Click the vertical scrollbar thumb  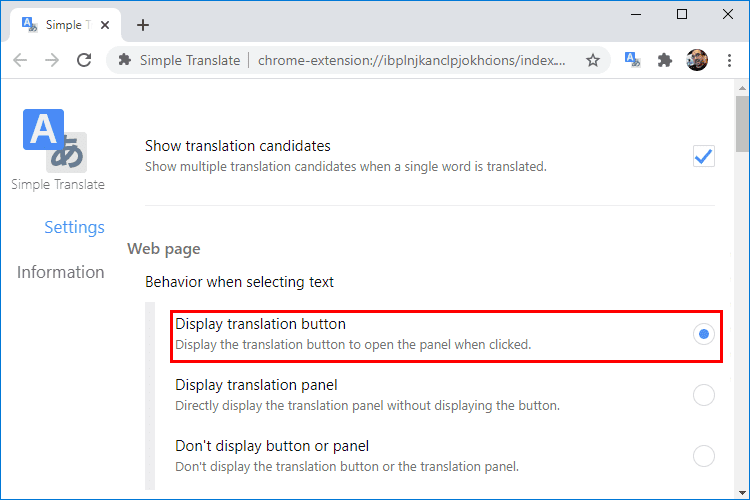click(x=742, y=124)
